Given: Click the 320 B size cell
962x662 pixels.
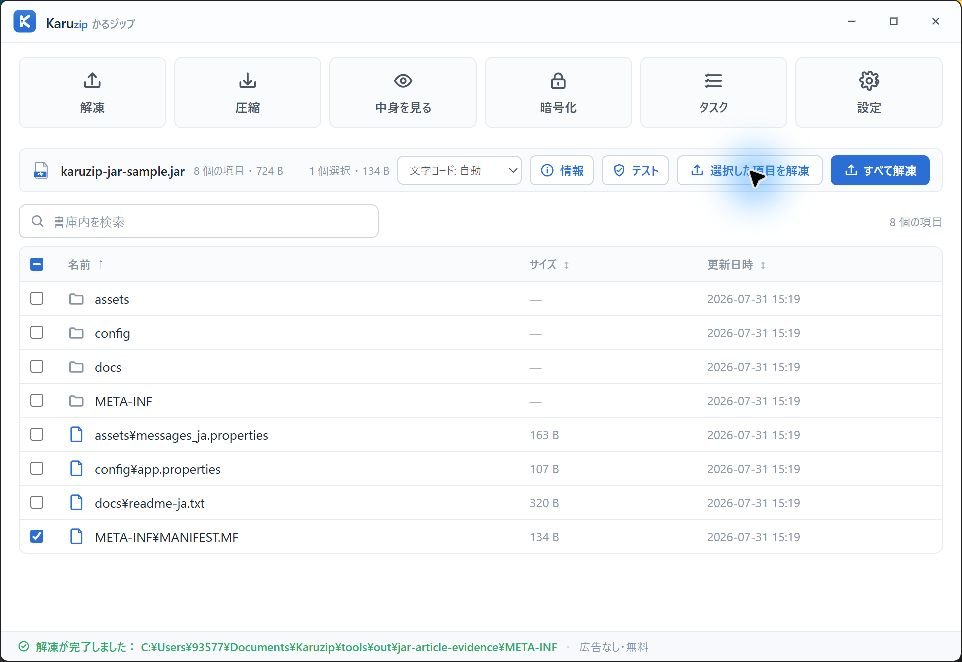Looking at the screenshot, I should [544, 503].
